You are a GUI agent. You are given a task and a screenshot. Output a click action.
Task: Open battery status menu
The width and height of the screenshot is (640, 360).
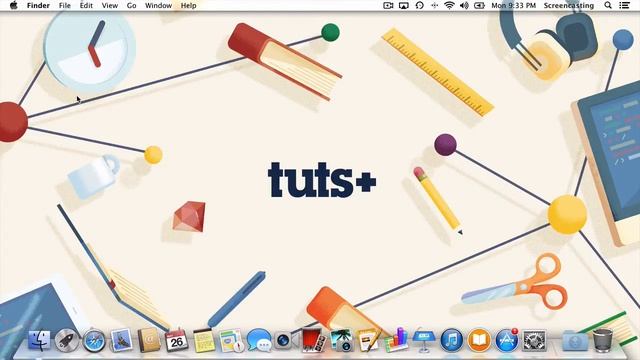point(479,6)
